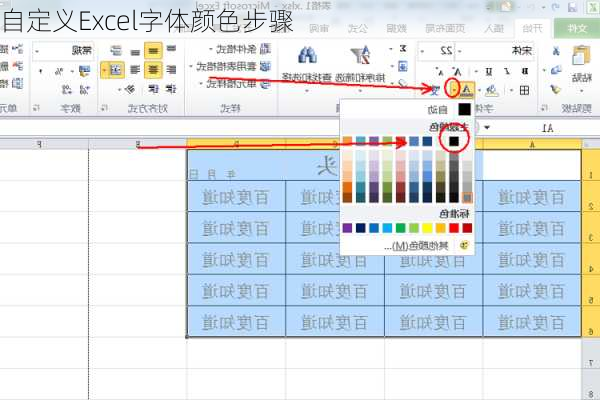Open Format as Table (套用表格格式) menu
This screenshot has width=600, height=400.
(x=230, y=66)
